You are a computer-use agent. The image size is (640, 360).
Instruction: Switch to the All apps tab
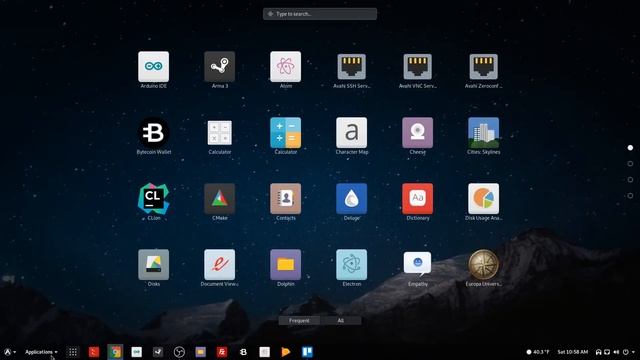pyautogui.click(x=341, y=320)
